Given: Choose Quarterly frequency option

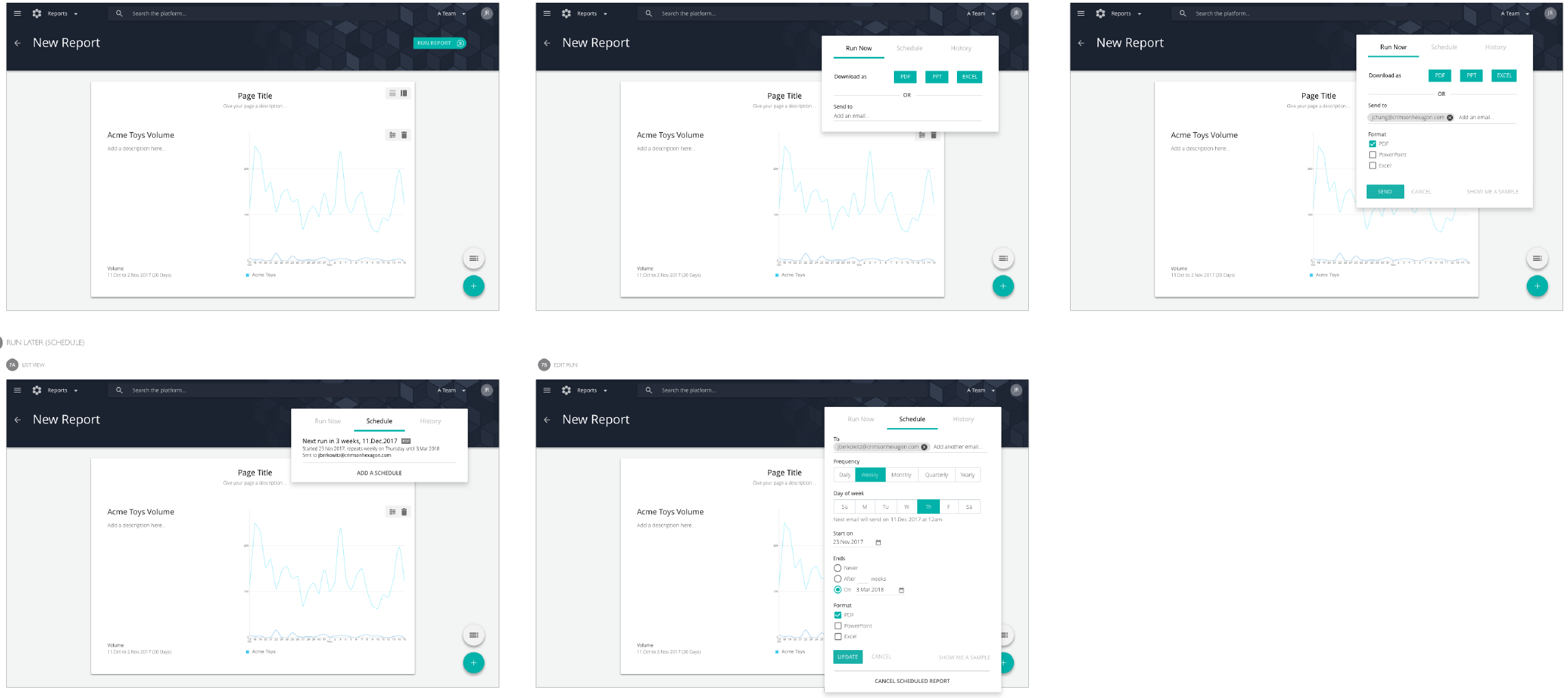Looking at the screenshot, I should 936,475.
